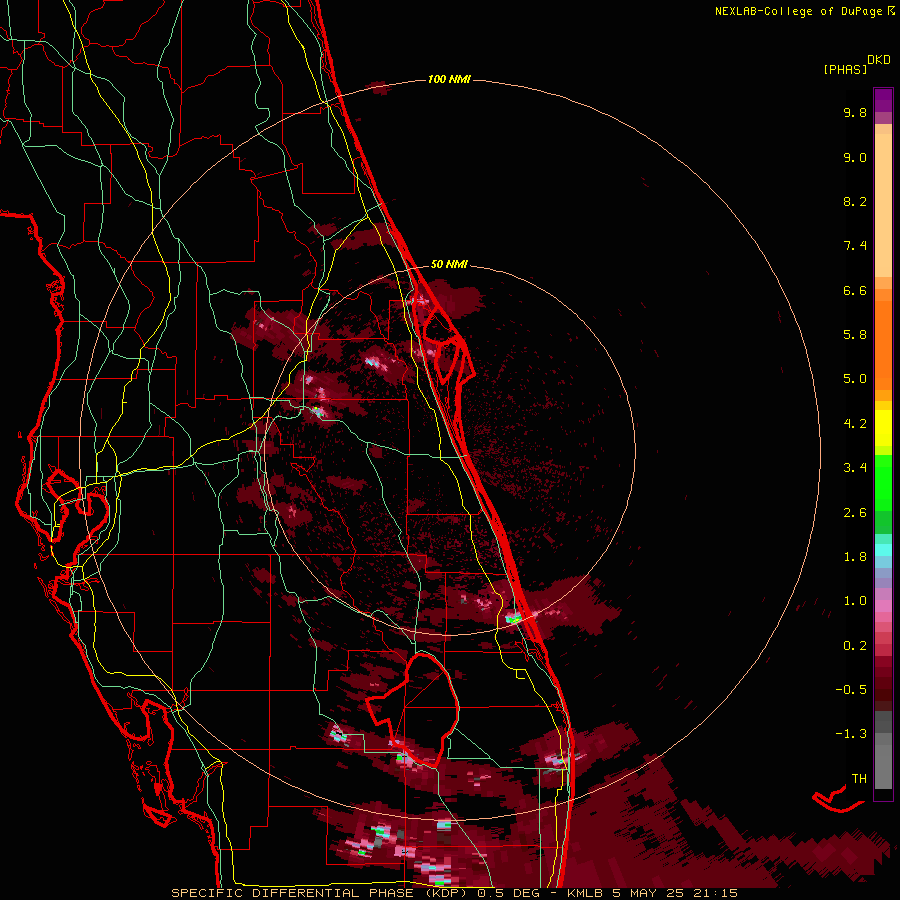Click the KMLB station ID in the caption
This screenshot has width=900, height=900.
tap(585, 893)
